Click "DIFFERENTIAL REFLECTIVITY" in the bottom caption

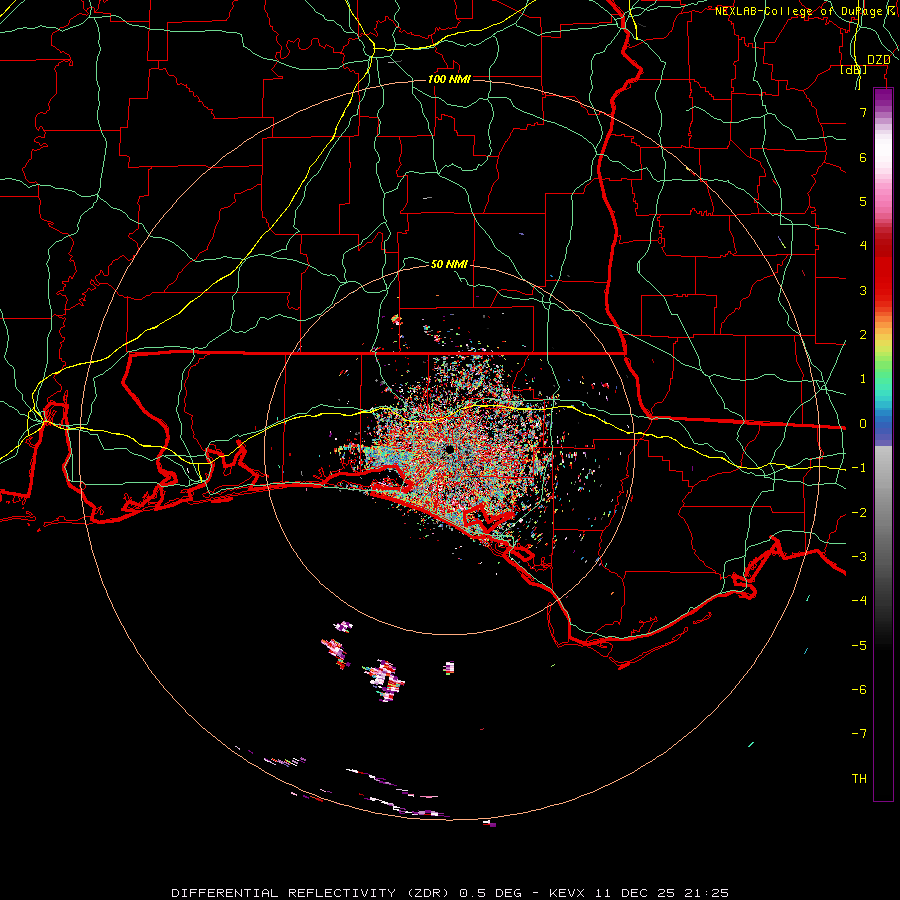[284, 893]
